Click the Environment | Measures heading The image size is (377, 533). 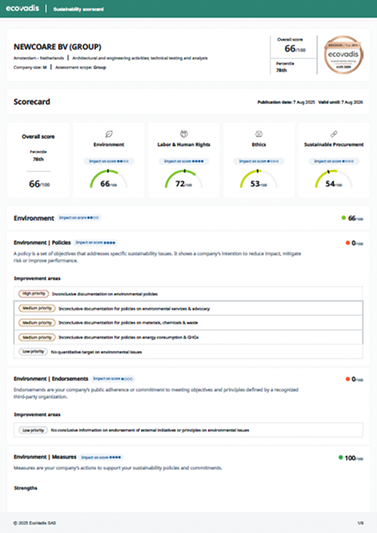coord(45,457)
